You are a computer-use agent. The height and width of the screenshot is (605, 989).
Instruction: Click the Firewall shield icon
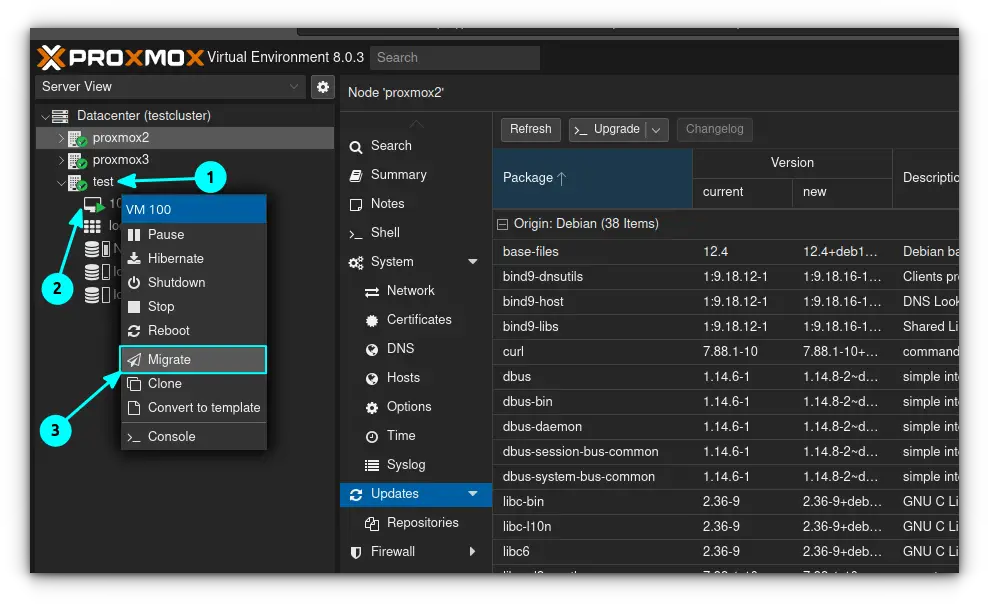(356, 552)
